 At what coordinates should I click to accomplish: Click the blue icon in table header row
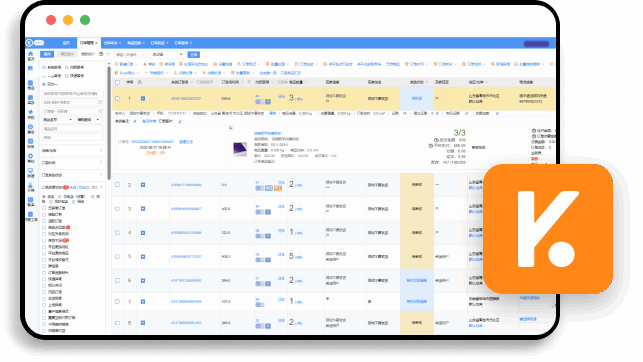pos(140,82)
